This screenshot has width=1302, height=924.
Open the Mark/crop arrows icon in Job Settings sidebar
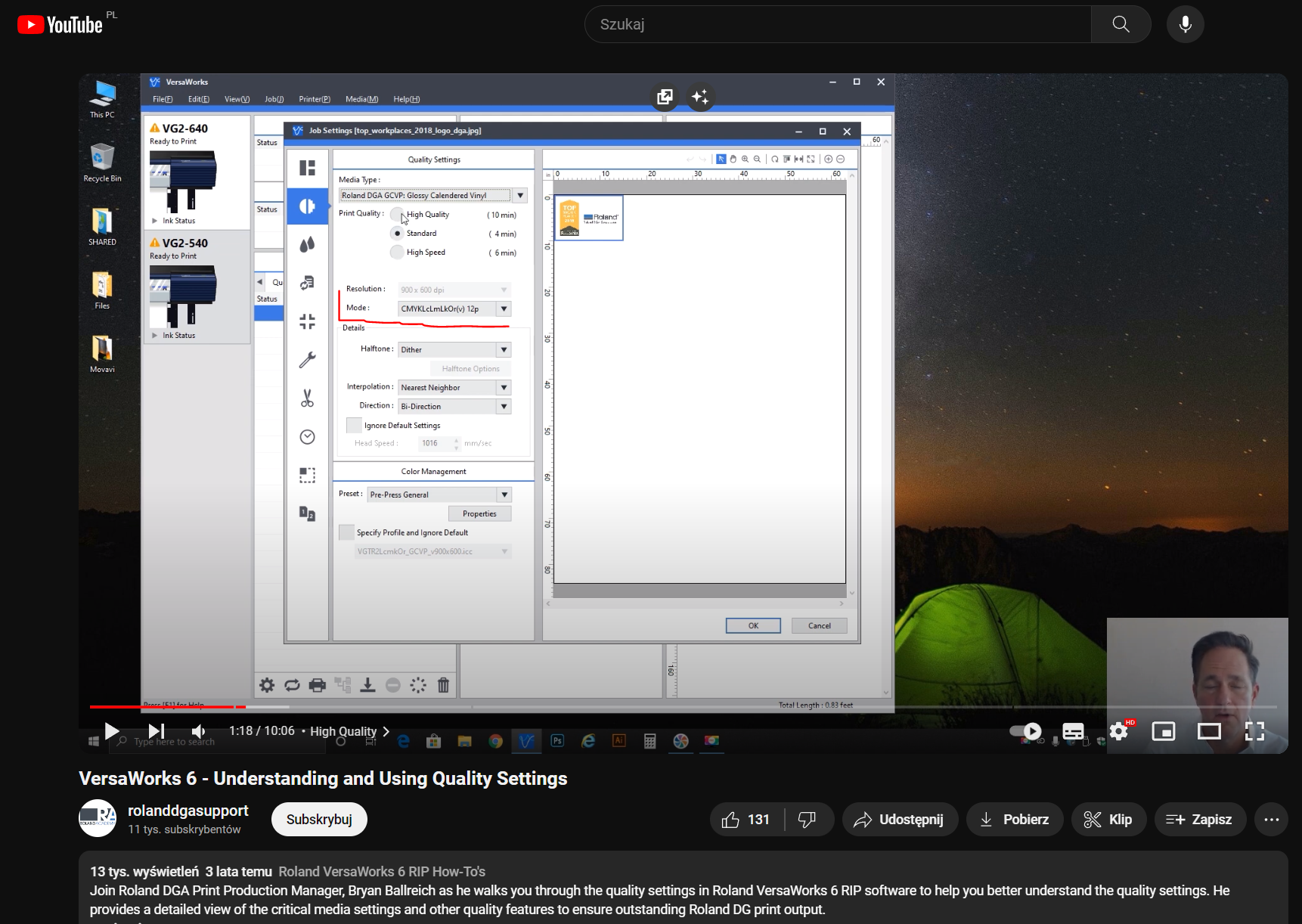point(307,321)
